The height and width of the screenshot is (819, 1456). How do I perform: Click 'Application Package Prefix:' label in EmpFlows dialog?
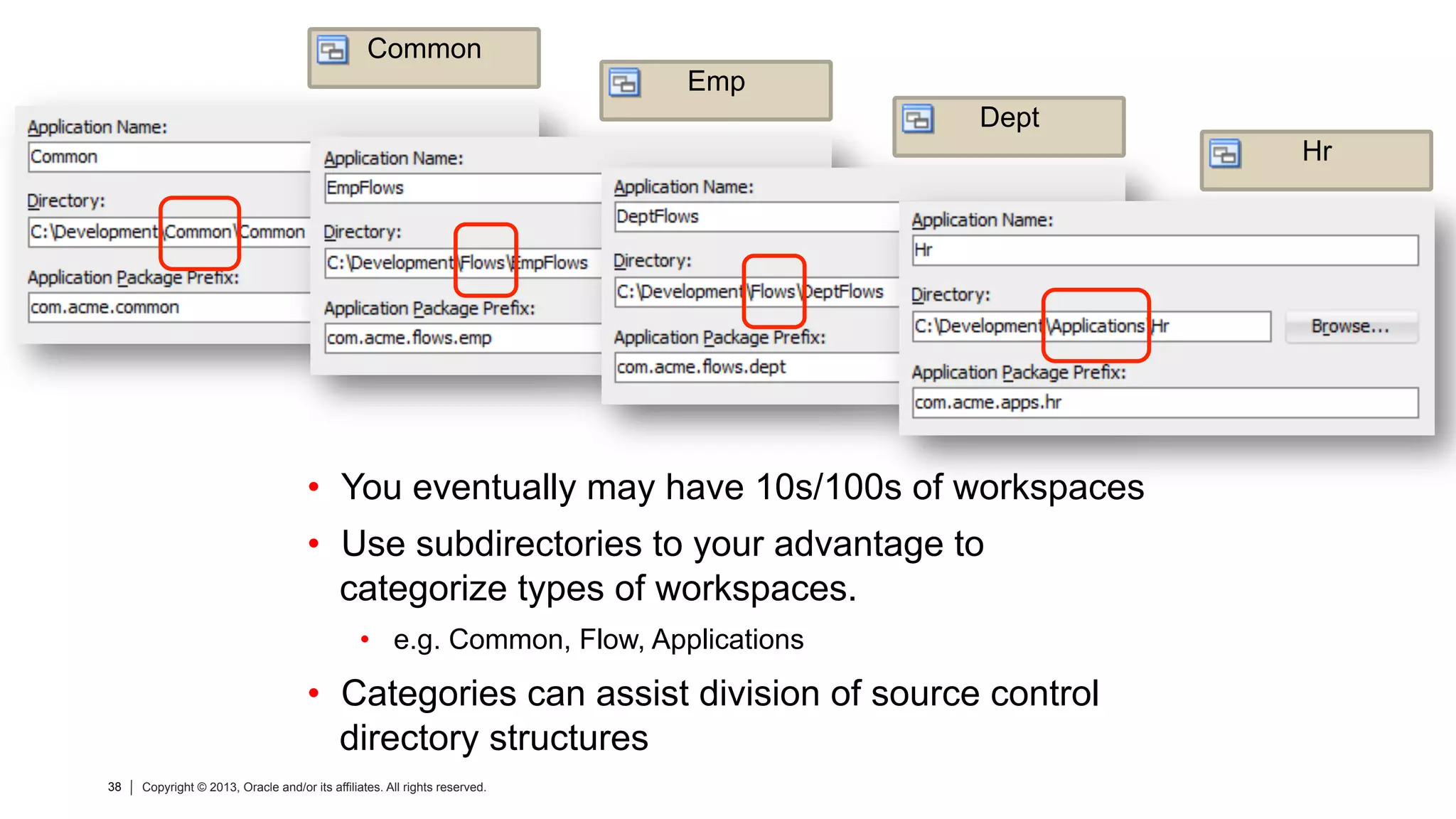coord(429,309)
